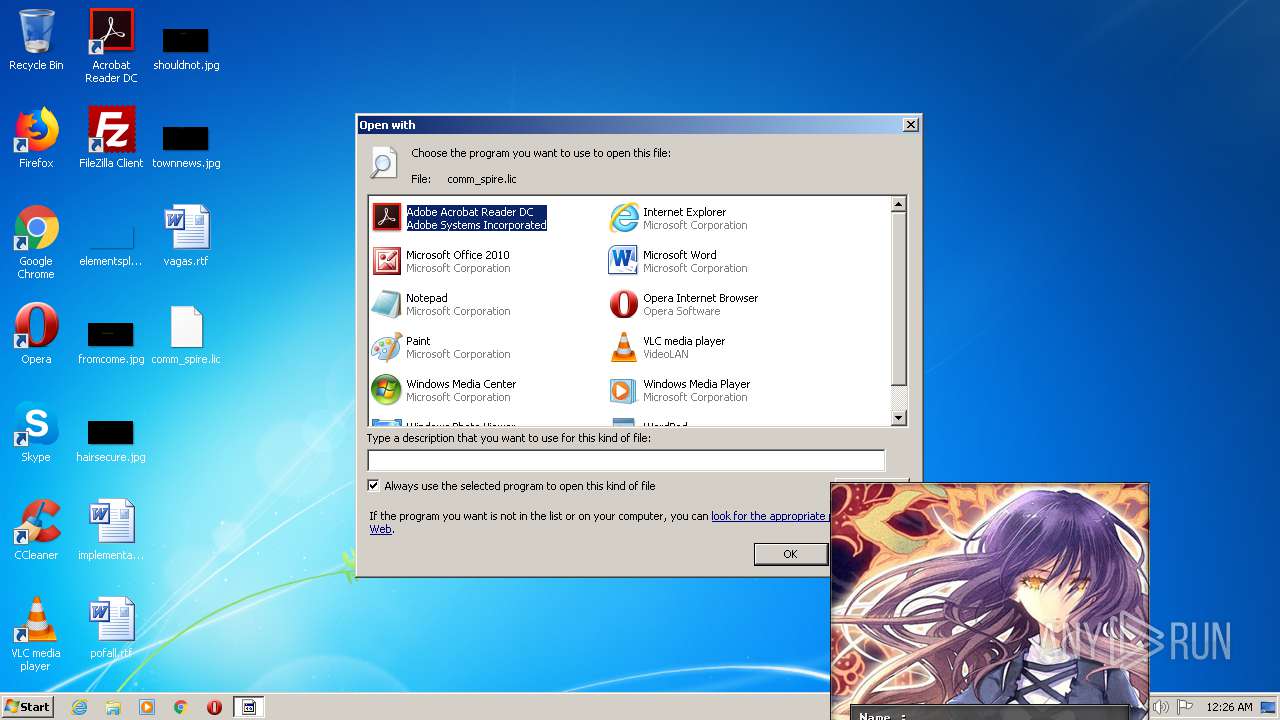Image resolution: width=1280 pixels, height=720 pixels.
Task: Uncheck Always use the selected program checkbox
Action: 374,486
